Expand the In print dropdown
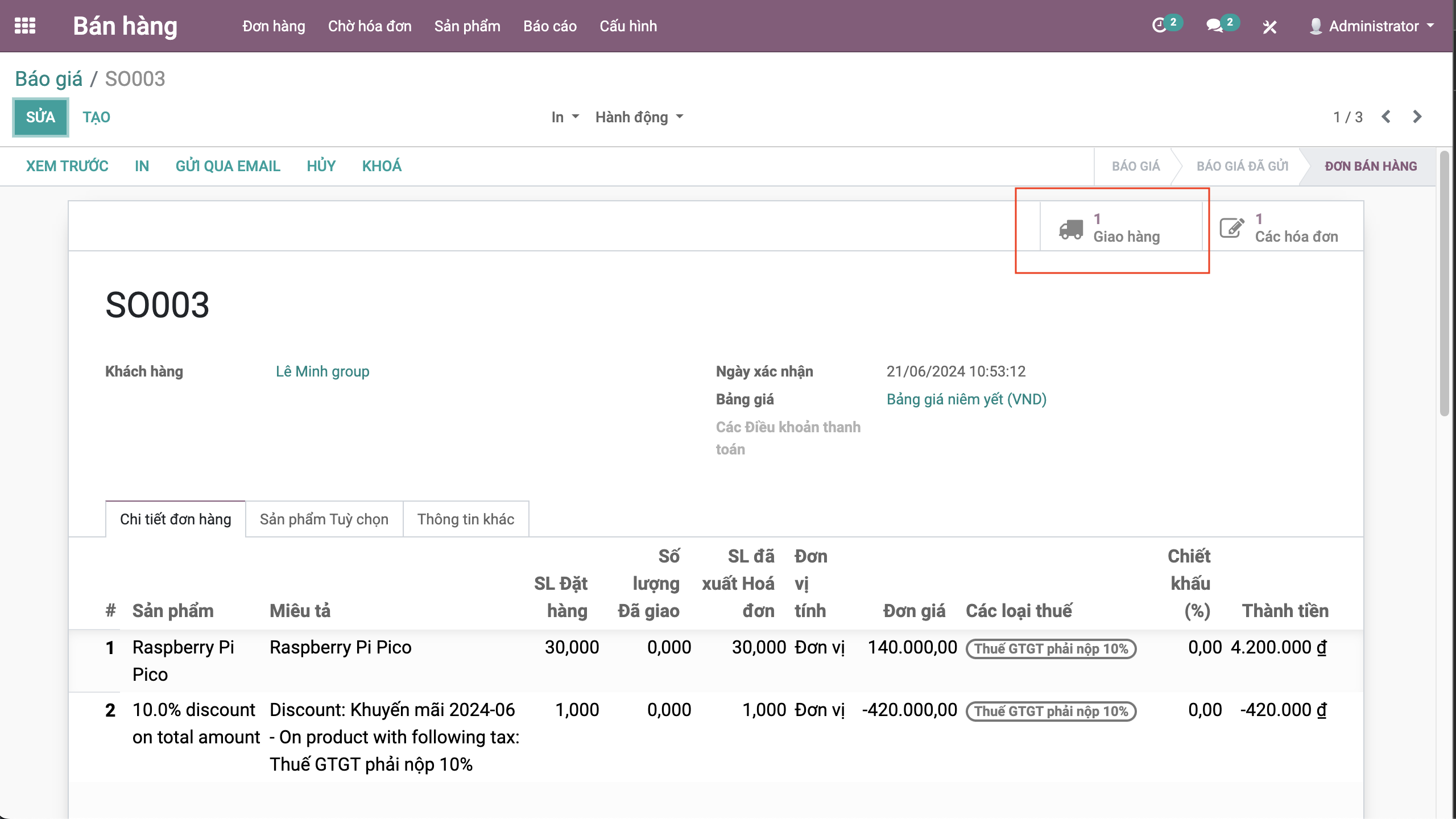Viewport: 1456px width, 819px height. (x=565, y=117)
